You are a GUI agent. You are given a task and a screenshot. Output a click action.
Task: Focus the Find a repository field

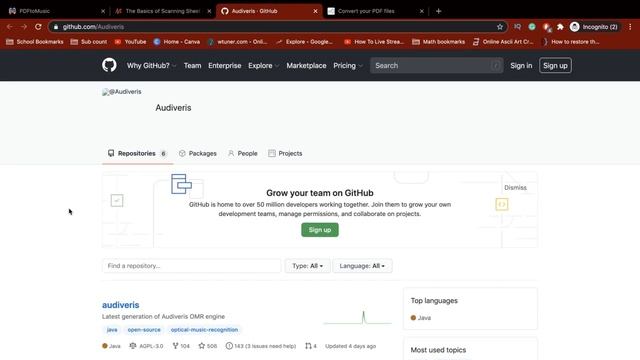tap(191, 266)
